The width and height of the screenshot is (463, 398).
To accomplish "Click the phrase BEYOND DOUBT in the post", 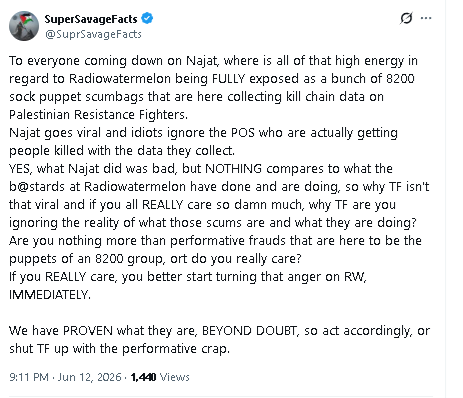I will [250, 331].
